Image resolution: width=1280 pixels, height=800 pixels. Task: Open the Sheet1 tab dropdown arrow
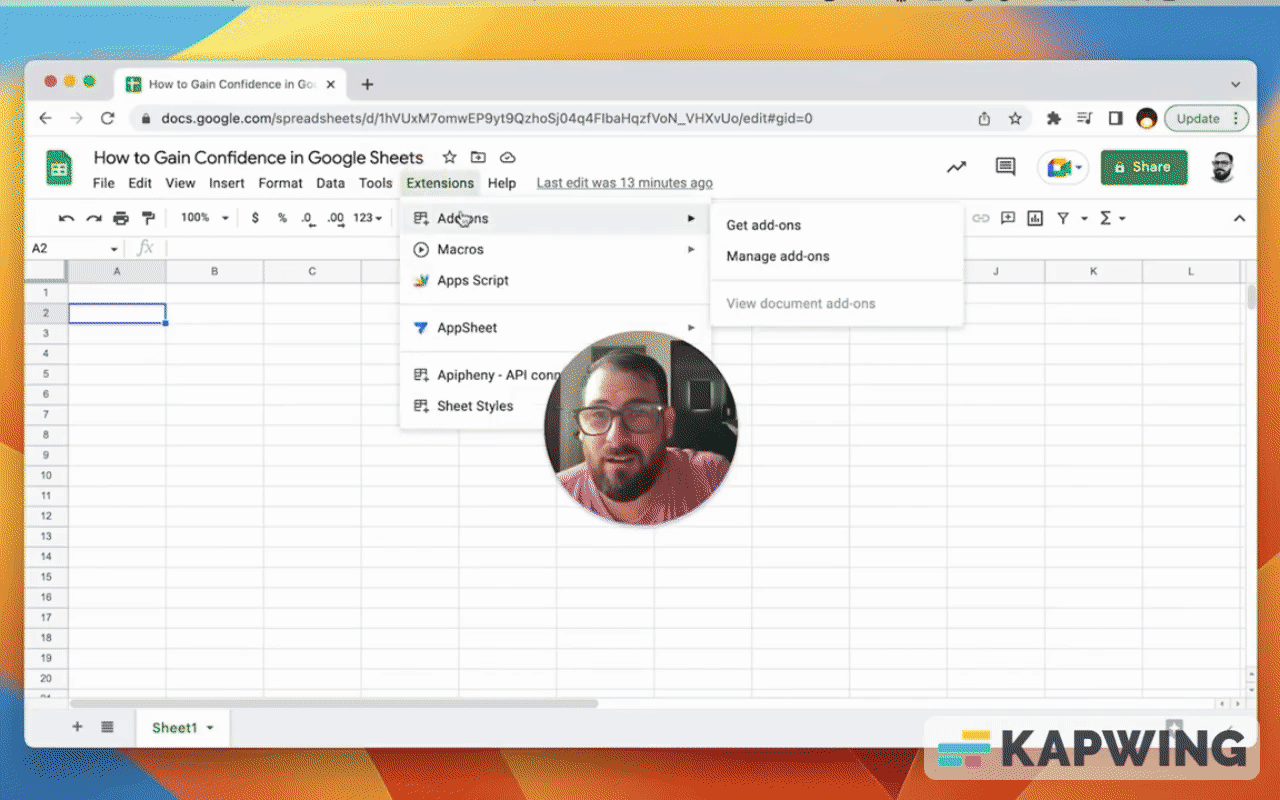(210, 728)
